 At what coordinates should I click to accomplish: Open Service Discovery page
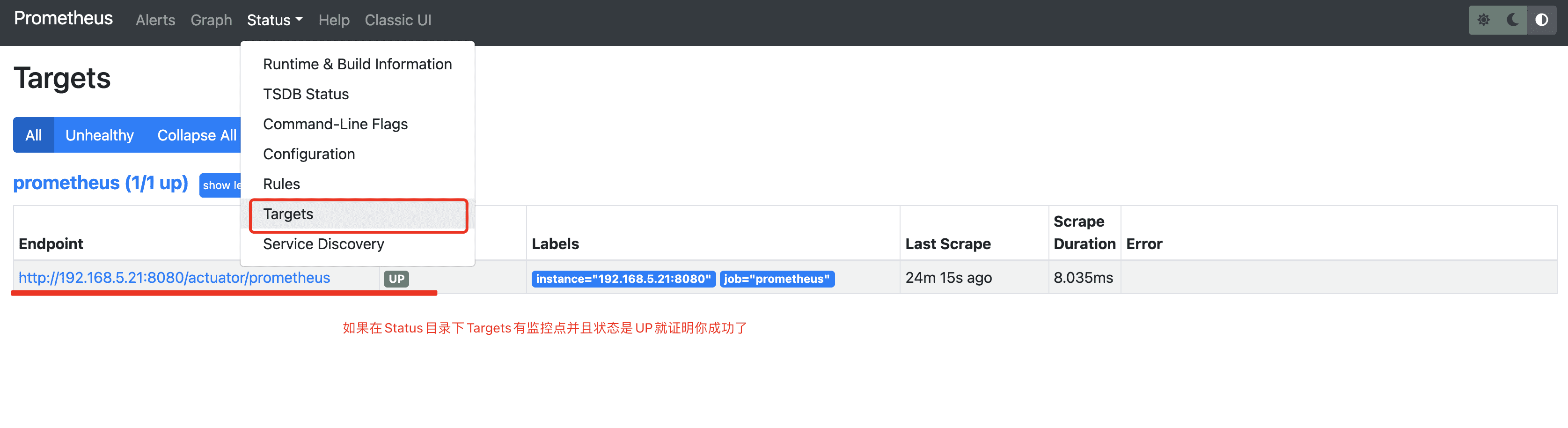[x=357, y=244]
